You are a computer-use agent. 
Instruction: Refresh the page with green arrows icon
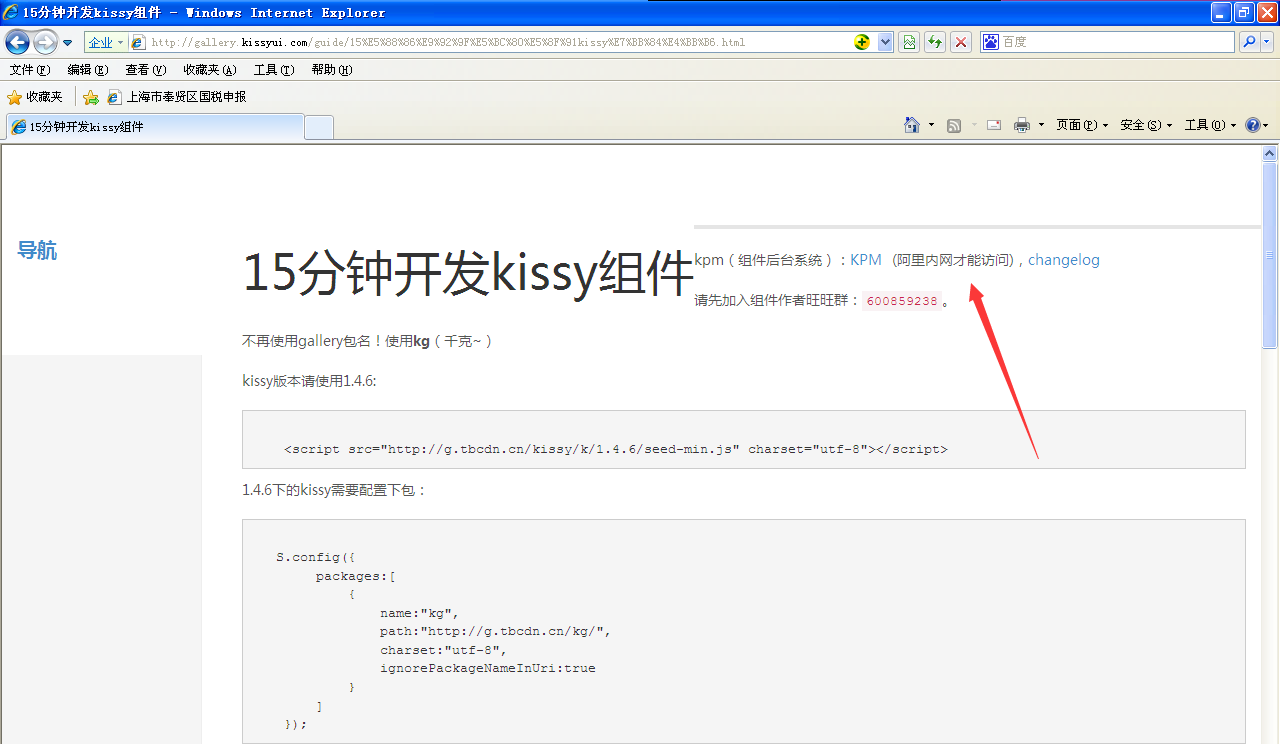934,42
